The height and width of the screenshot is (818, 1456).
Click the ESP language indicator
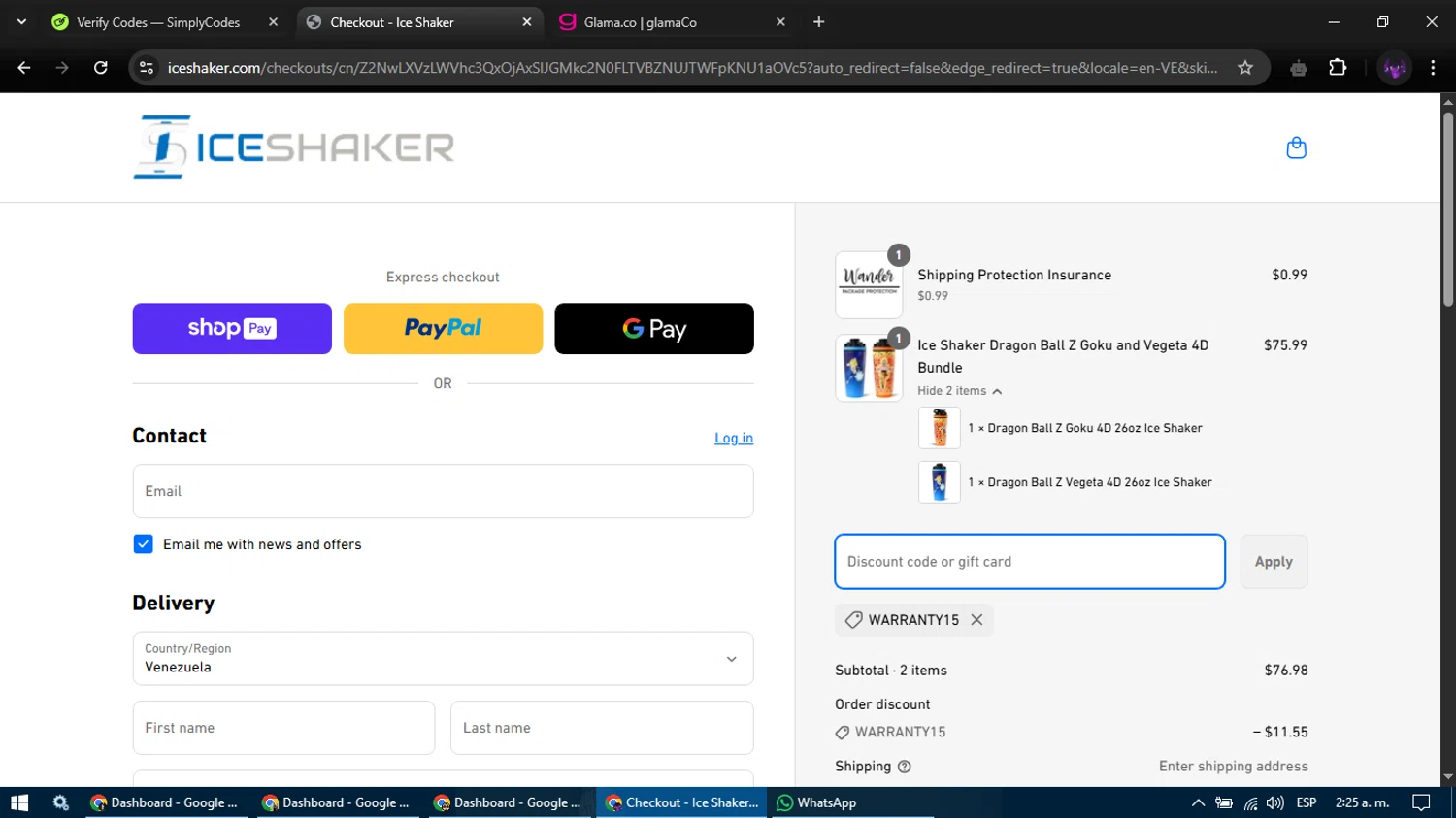(x=1307, y=802)
